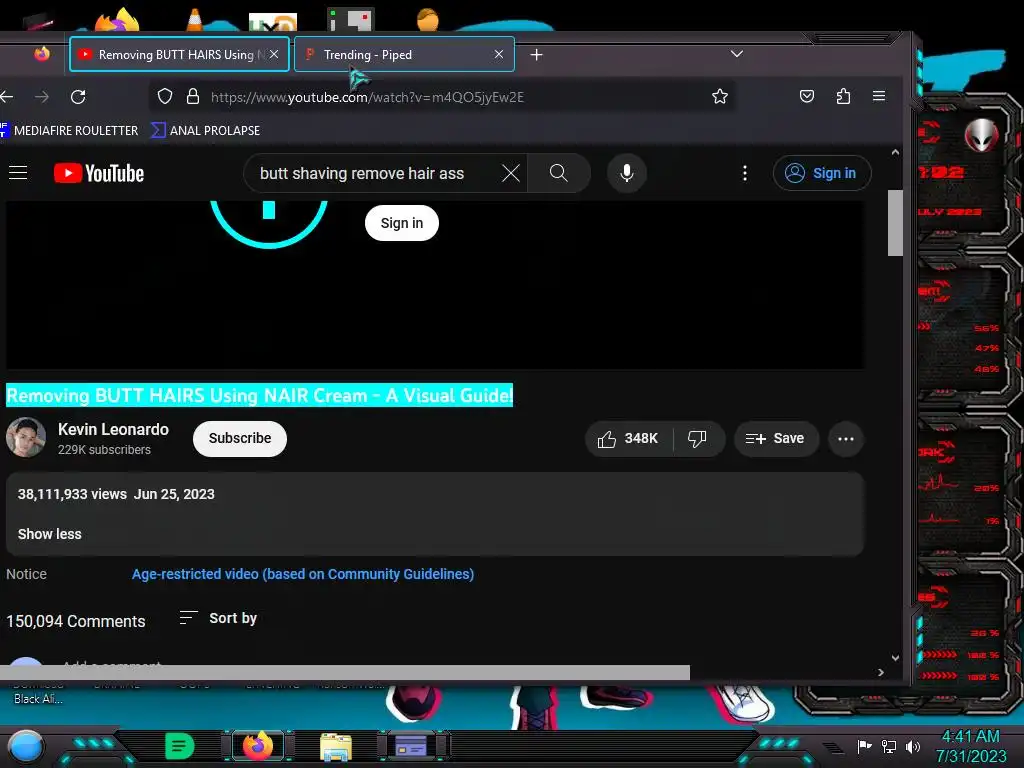The image size is (1024, 768).
Task: Reload the current page
Action: click(78, 97)
